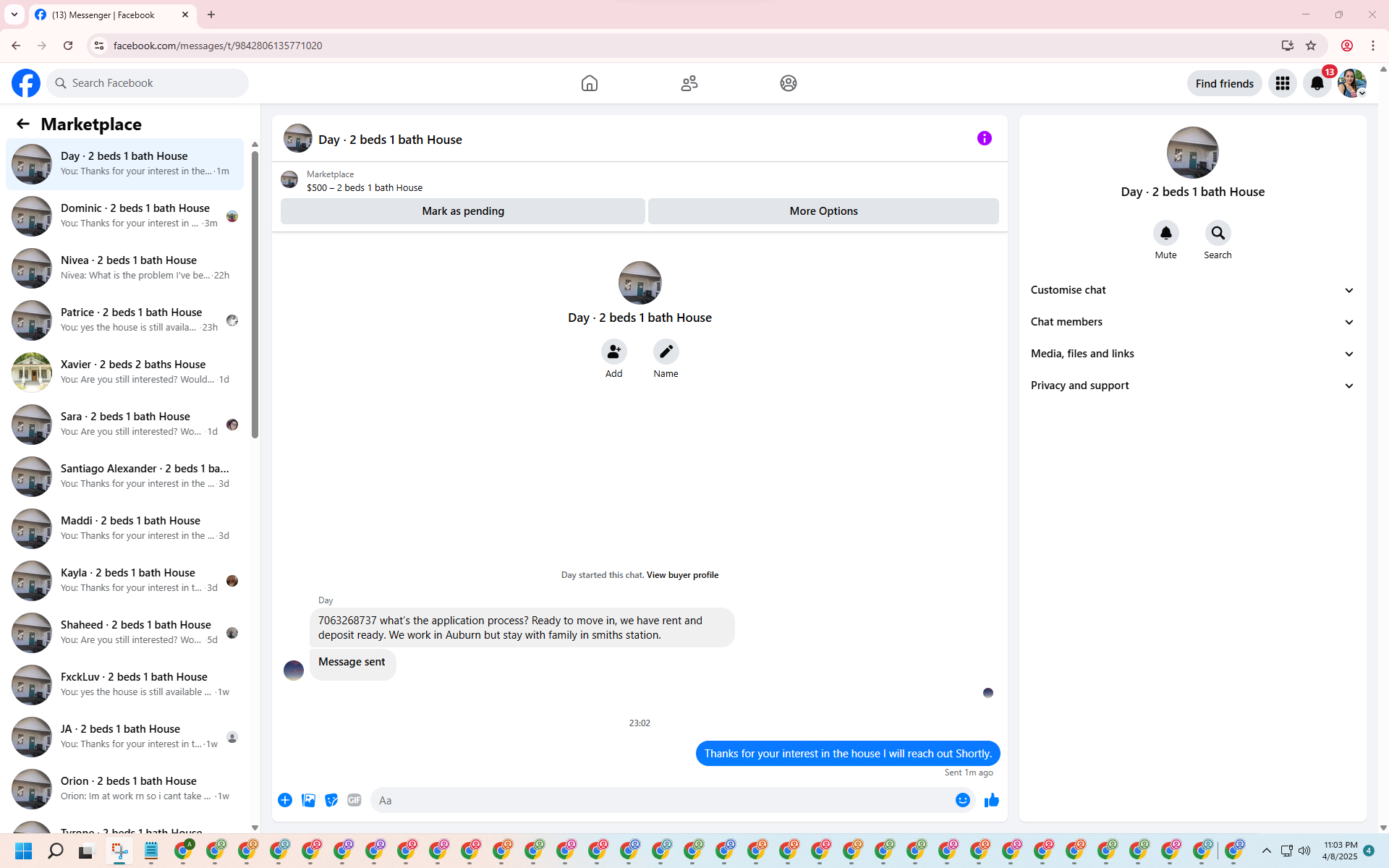
Task: Click the purple conversation info icon
Action: click(x=984, y=138)
